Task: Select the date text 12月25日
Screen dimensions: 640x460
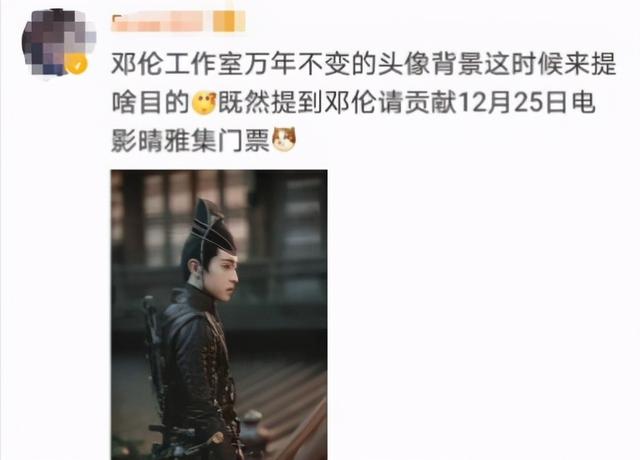Action: 514,102
